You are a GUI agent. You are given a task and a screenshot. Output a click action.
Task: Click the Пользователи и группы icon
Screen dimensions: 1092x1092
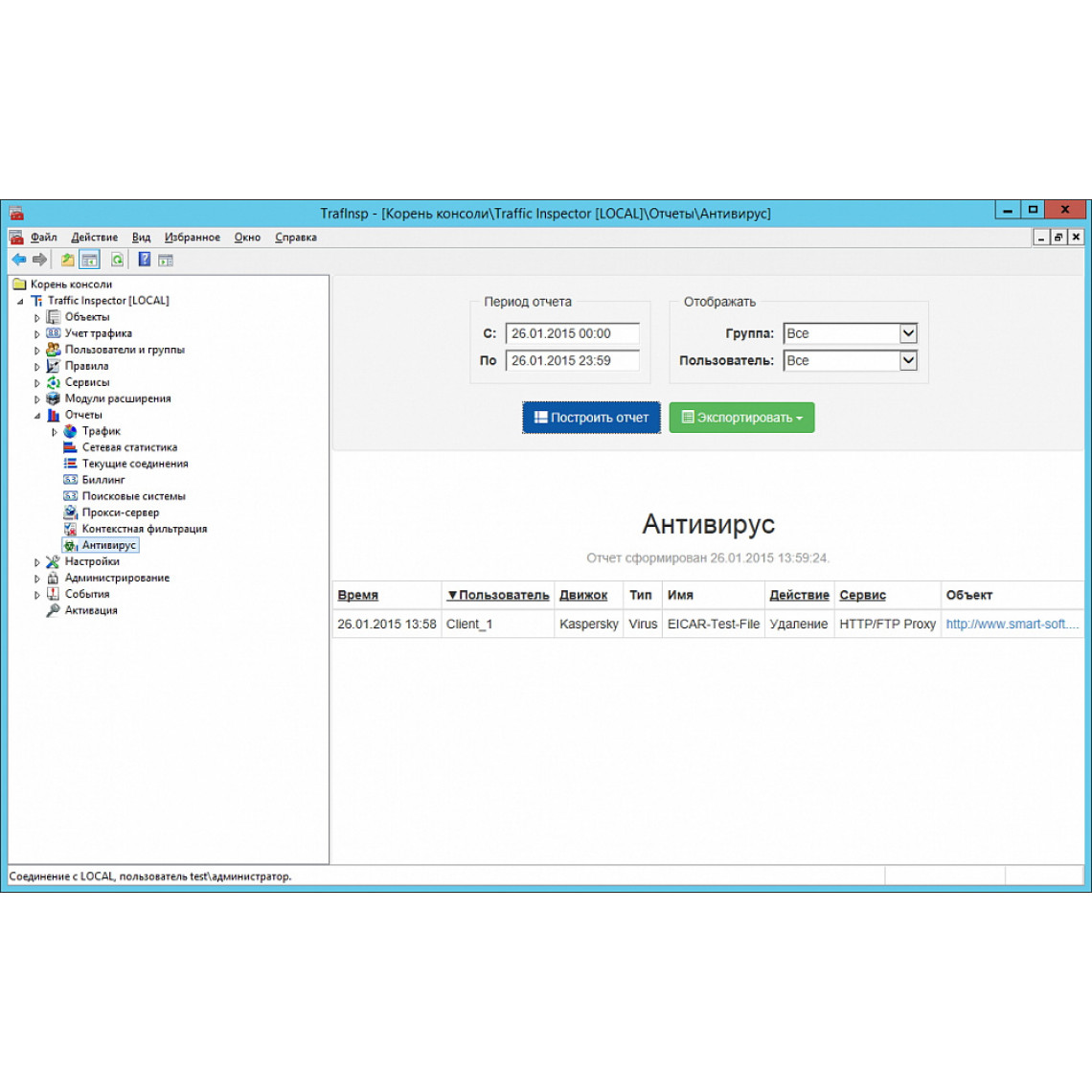54,350
